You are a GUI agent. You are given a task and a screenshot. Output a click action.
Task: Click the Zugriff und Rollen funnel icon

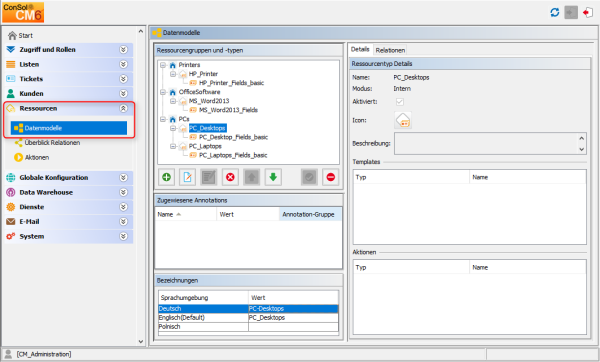pyautogui.click(x=11, y=49)
